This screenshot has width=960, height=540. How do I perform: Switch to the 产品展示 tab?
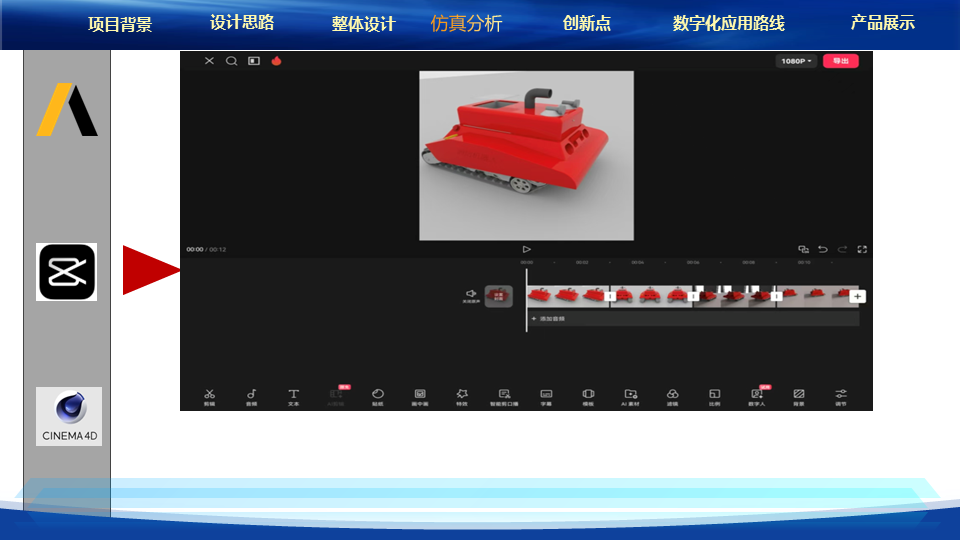[x=882, y=22]
